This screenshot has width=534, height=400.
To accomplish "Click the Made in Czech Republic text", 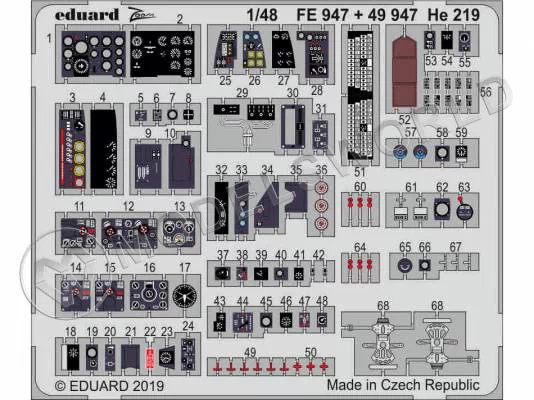I will [403, 385].
